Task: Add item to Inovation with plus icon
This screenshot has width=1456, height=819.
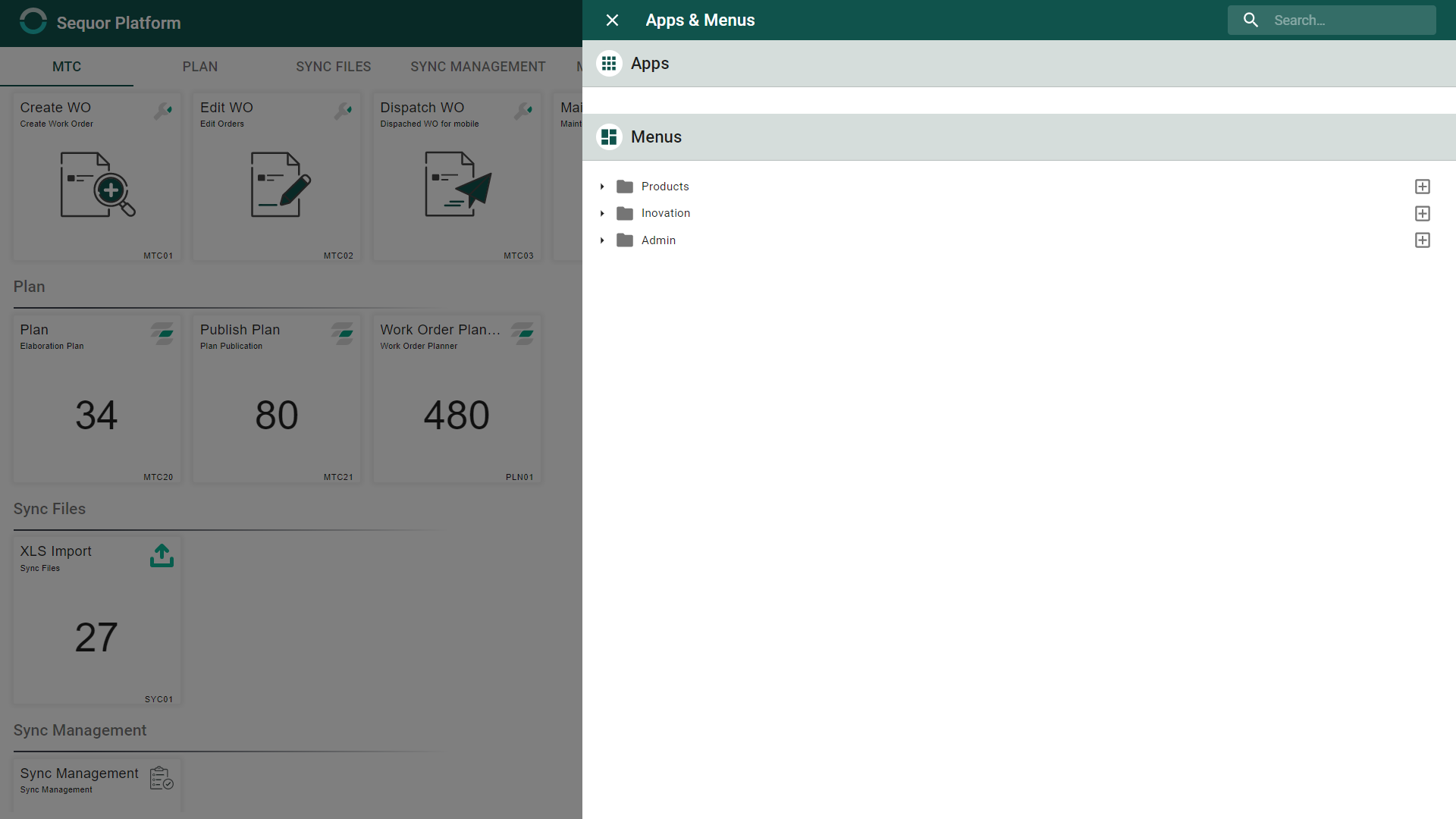Action: point(1423,214)
